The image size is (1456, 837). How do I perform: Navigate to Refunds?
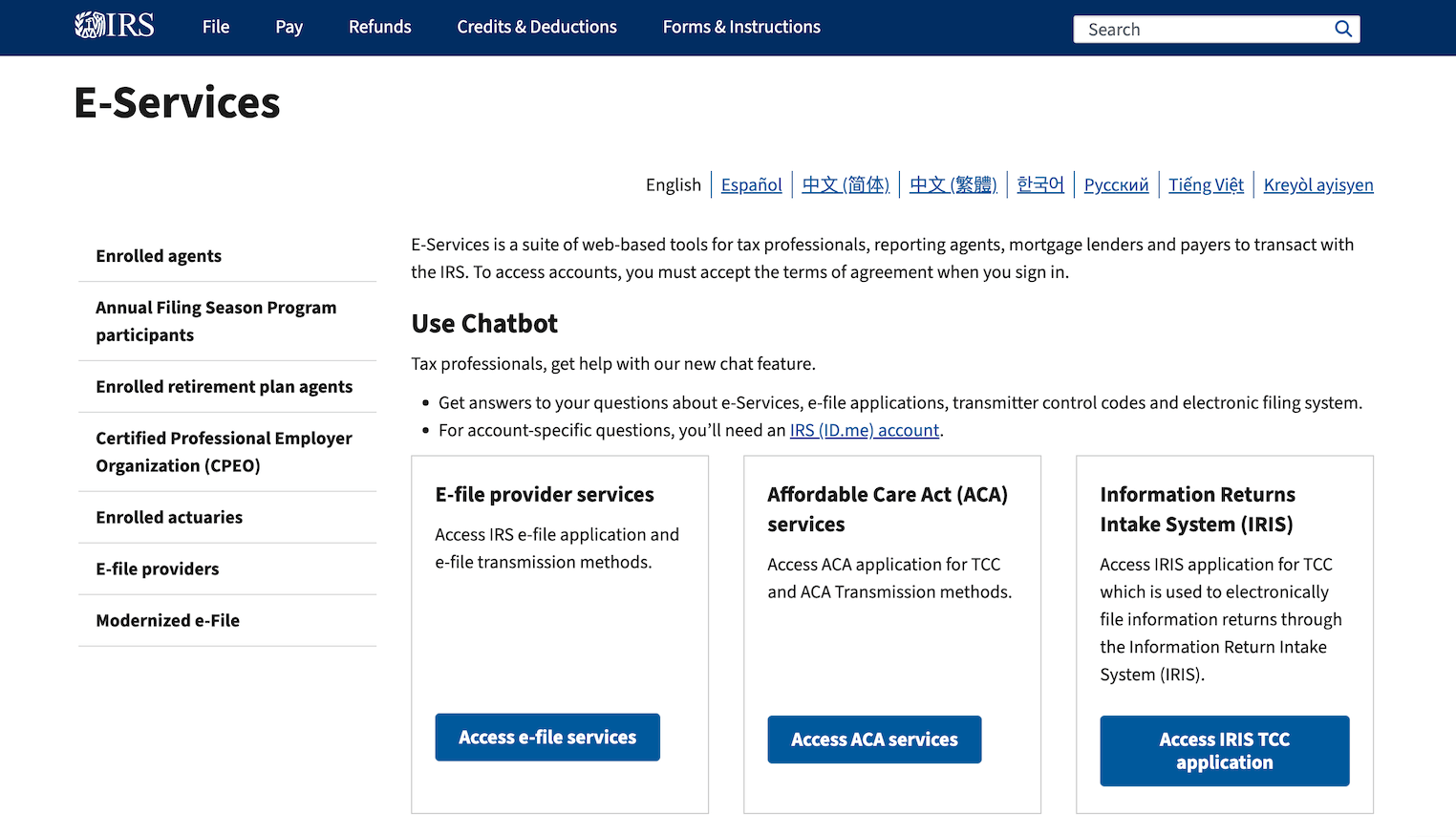[x=379, y=27]
